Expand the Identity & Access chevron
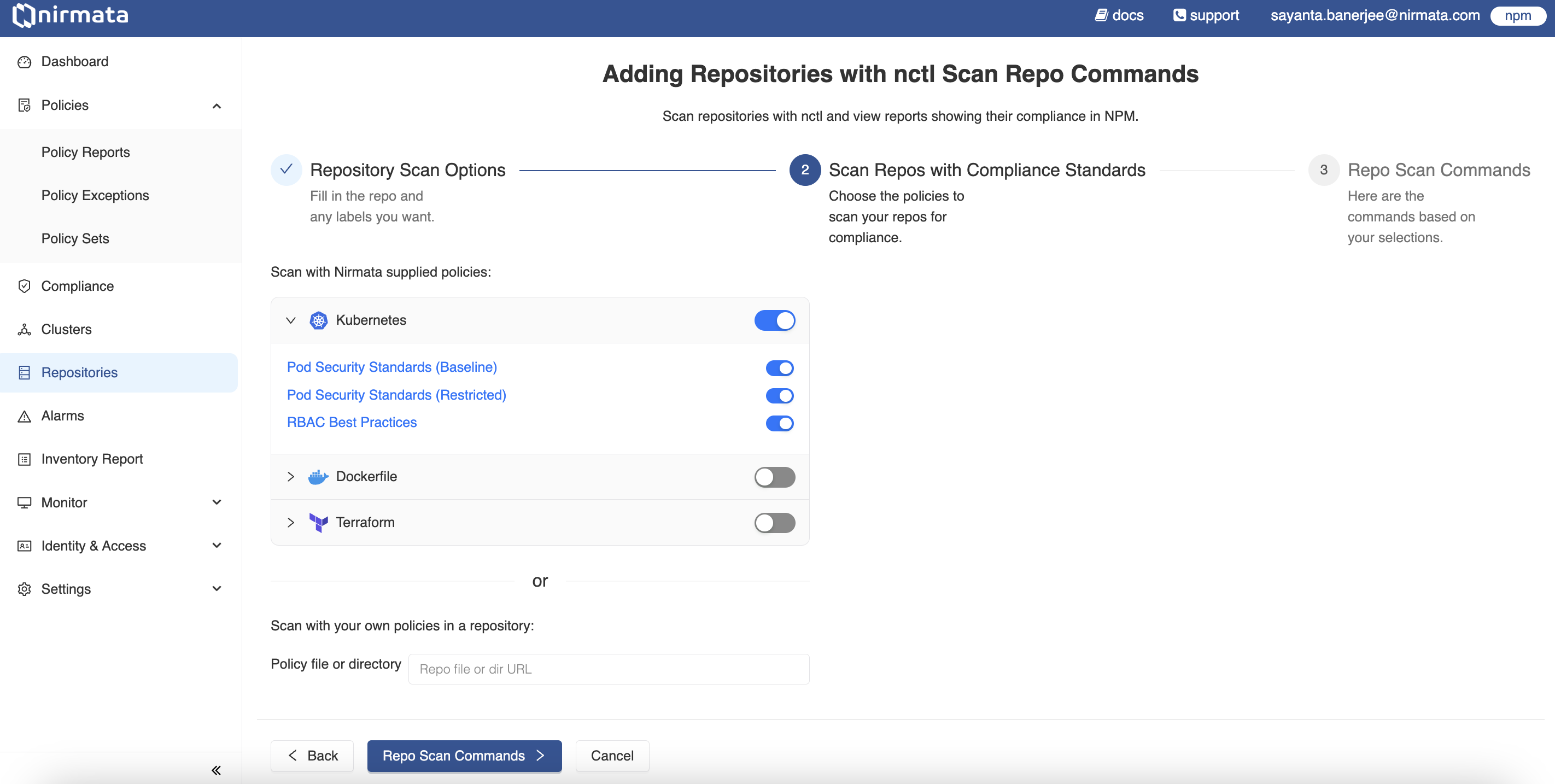 [217, 546]
